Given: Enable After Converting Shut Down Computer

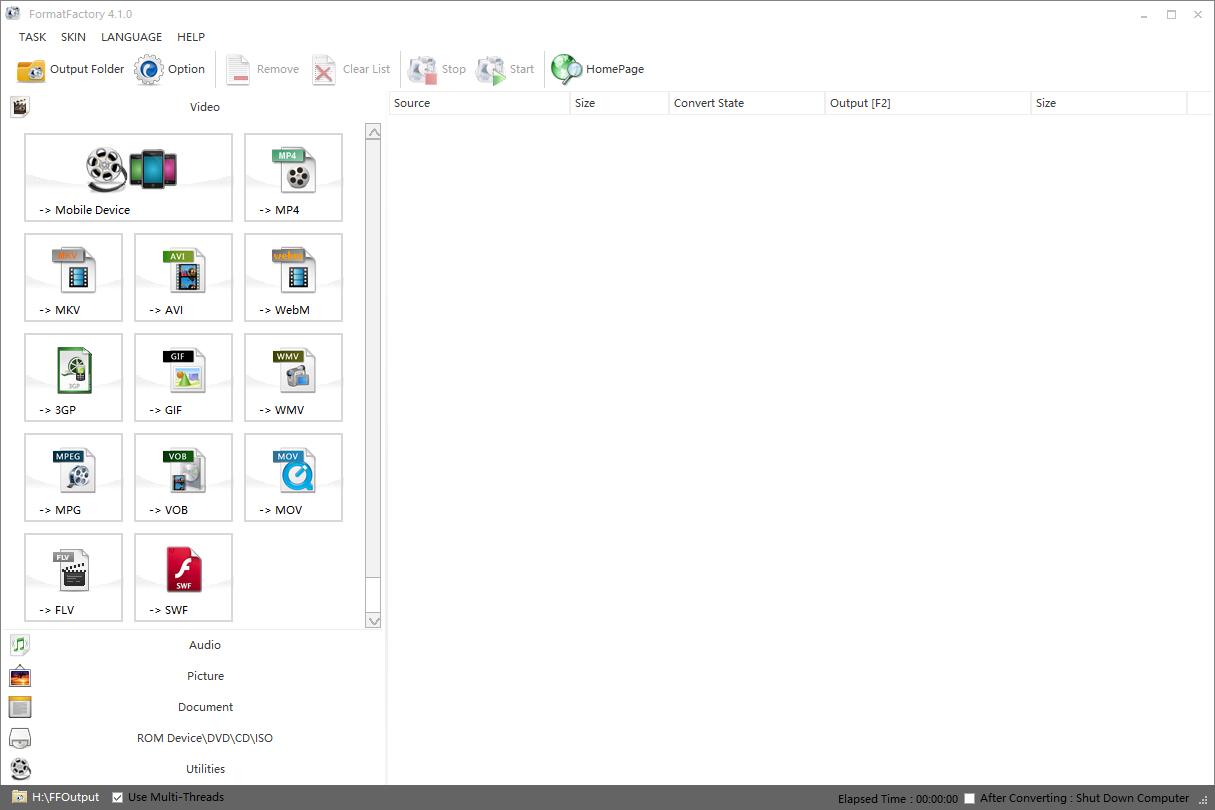Looking at the screenshot, I should click(969, 798).
